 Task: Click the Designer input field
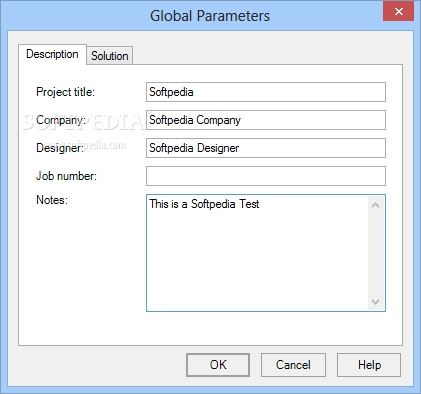tap(266, 148)
